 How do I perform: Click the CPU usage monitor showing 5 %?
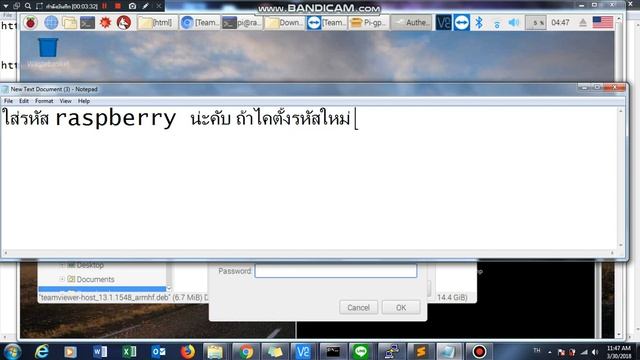[x=536, y=23]
